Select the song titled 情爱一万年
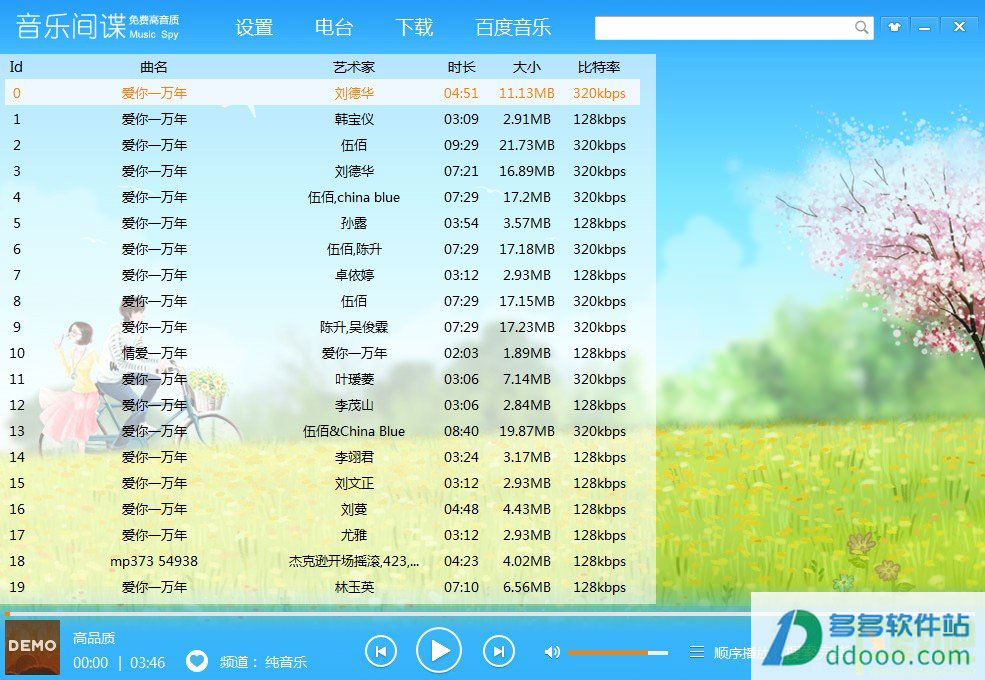 coord(322,353)
